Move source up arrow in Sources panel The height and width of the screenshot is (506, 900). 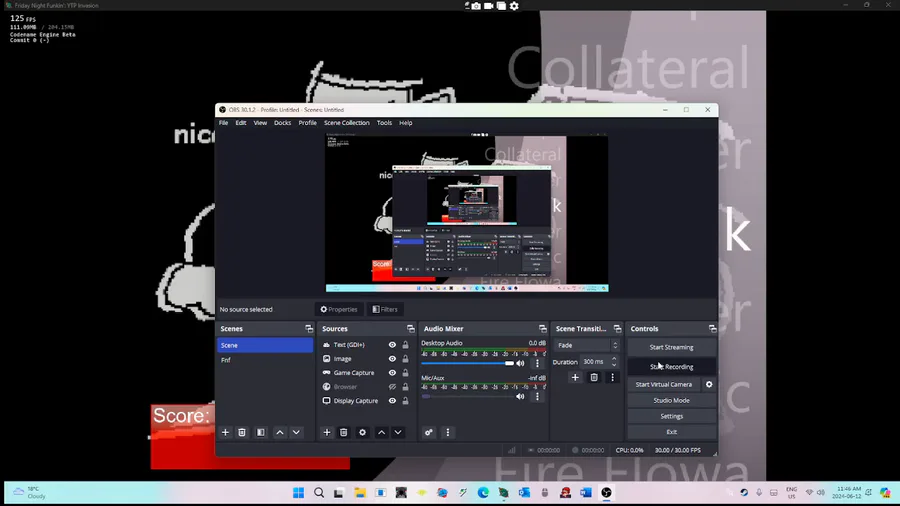[x=381, y=433]
